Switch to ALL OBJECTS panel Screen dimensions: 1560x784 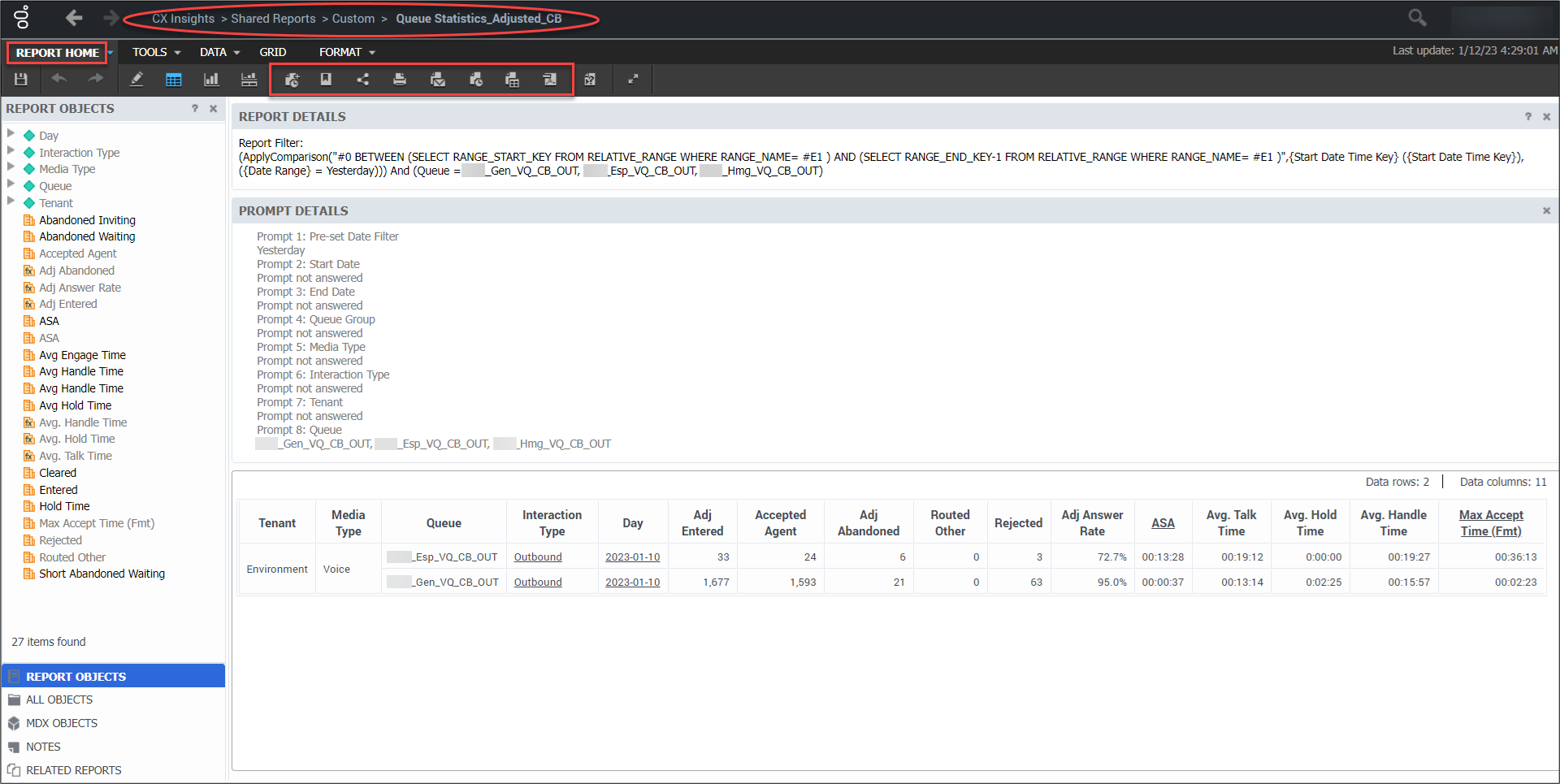(x=59, y=700)
